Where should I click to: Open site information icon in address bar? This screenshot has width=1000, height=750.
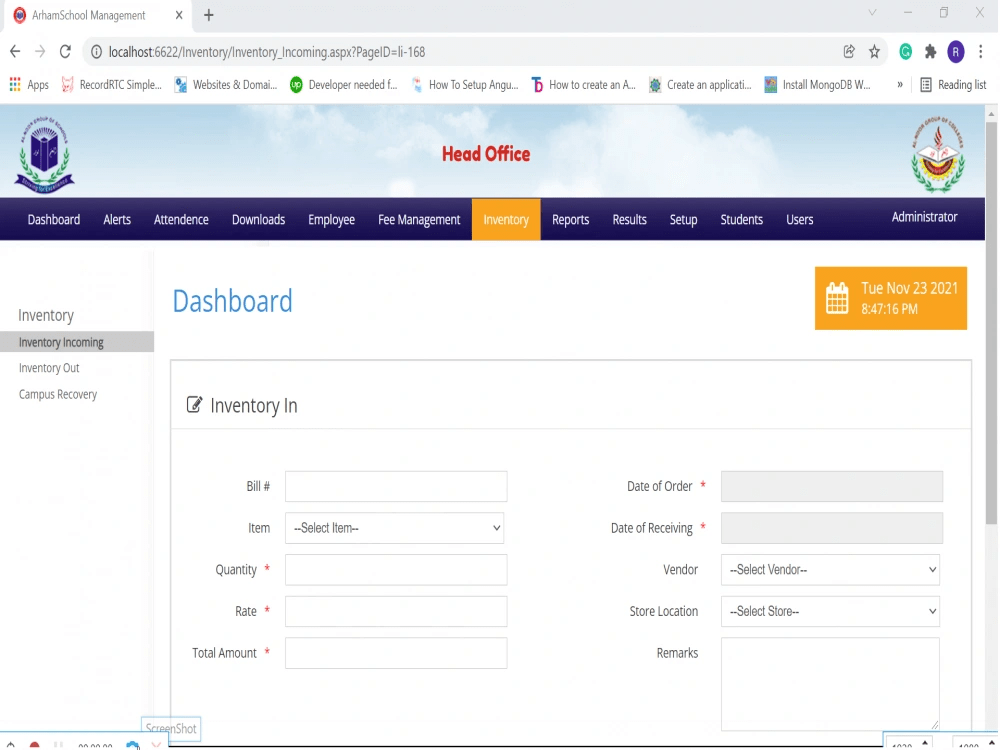(96, 52)
